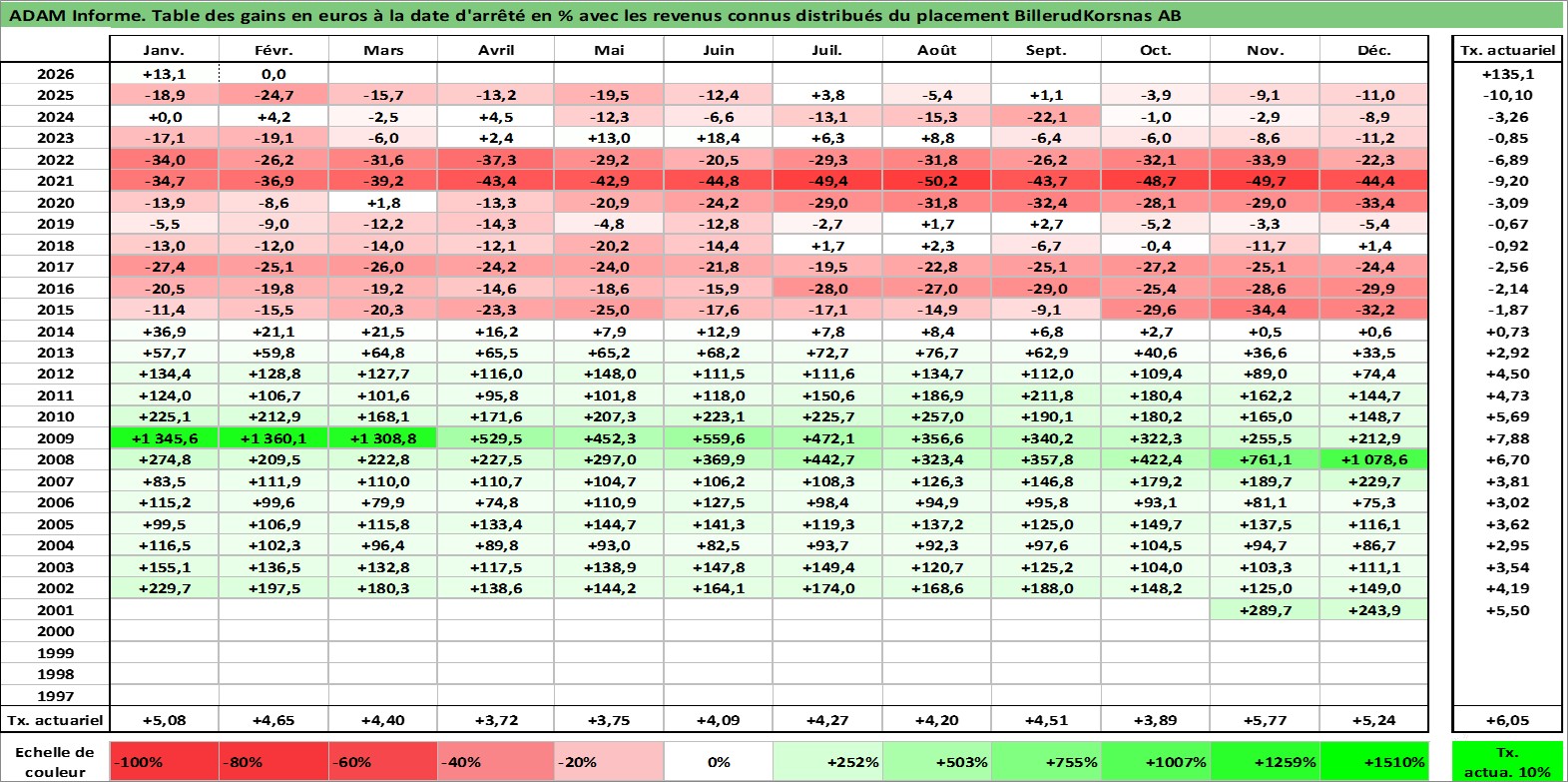The width and height of the screenshot is (1568, 782).
Task: Select the '0,0' cell in February 2026
Action: 273,74
